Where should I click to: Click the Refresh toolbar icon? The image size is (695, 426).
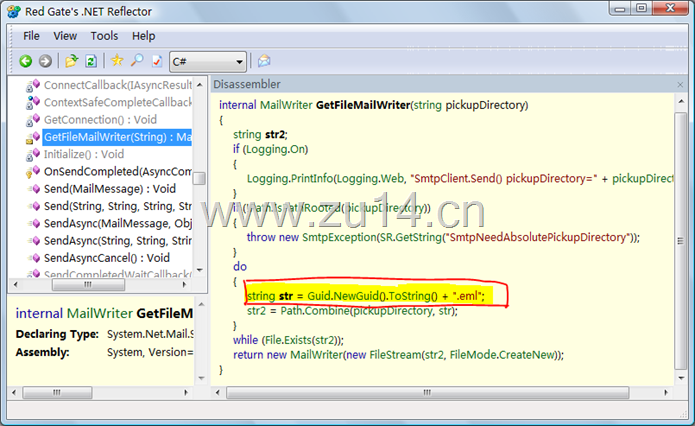tap(91, 61)
